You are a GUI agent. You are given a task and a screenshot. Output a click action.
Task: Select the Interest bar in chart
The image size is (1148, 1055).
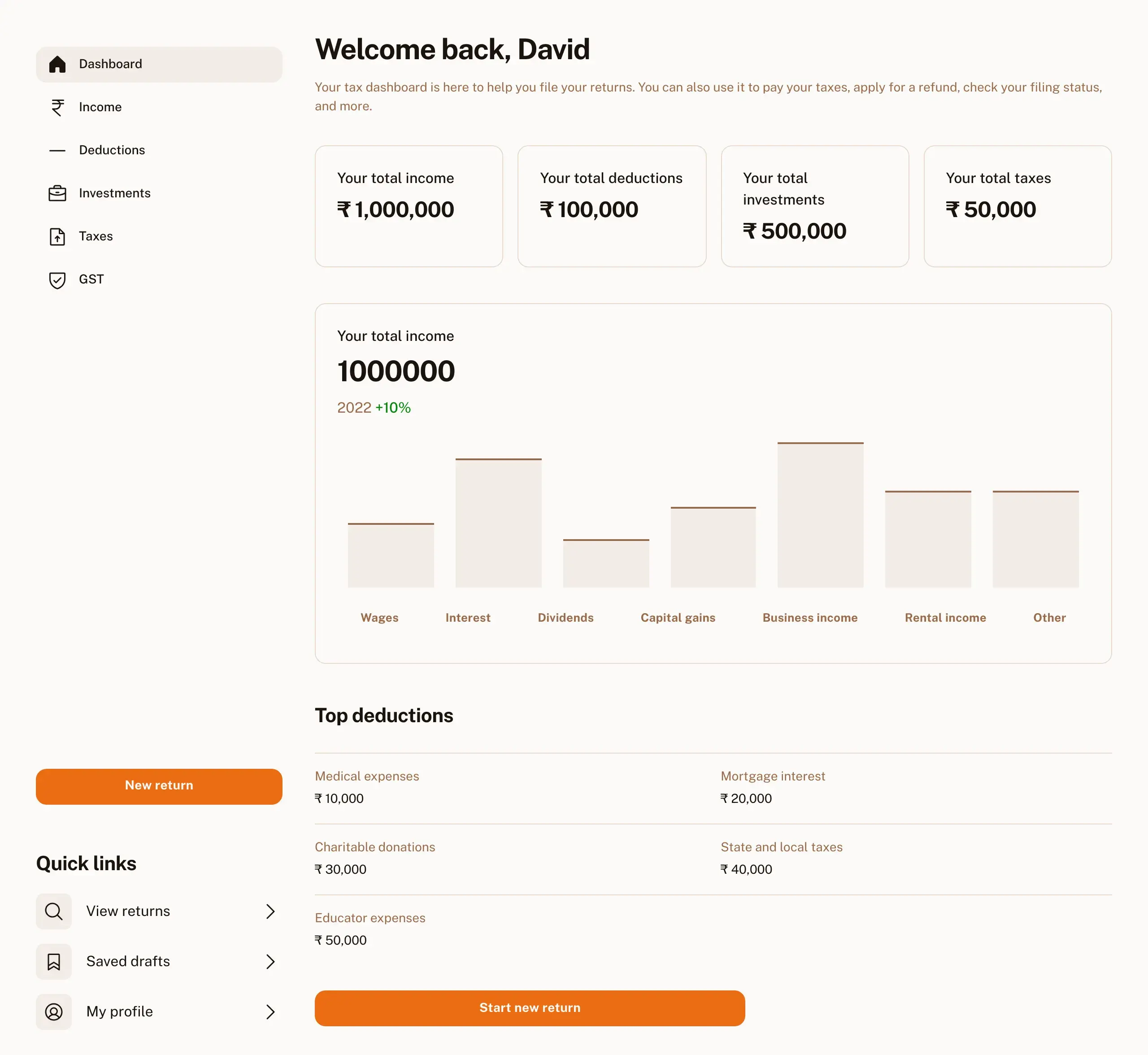click(x=498, y=523)
